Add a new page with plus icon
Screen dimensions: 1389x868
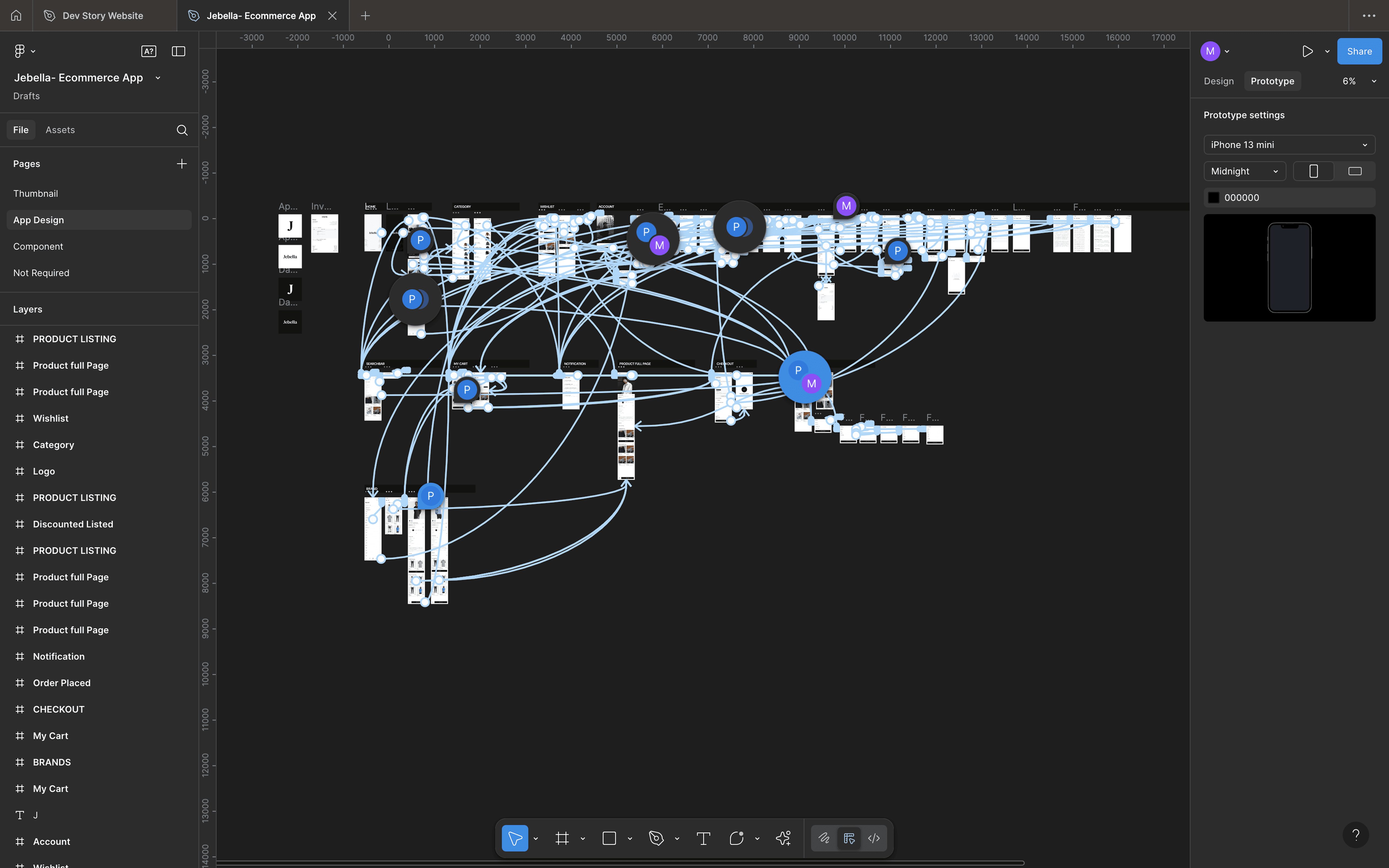pos(181,164)
